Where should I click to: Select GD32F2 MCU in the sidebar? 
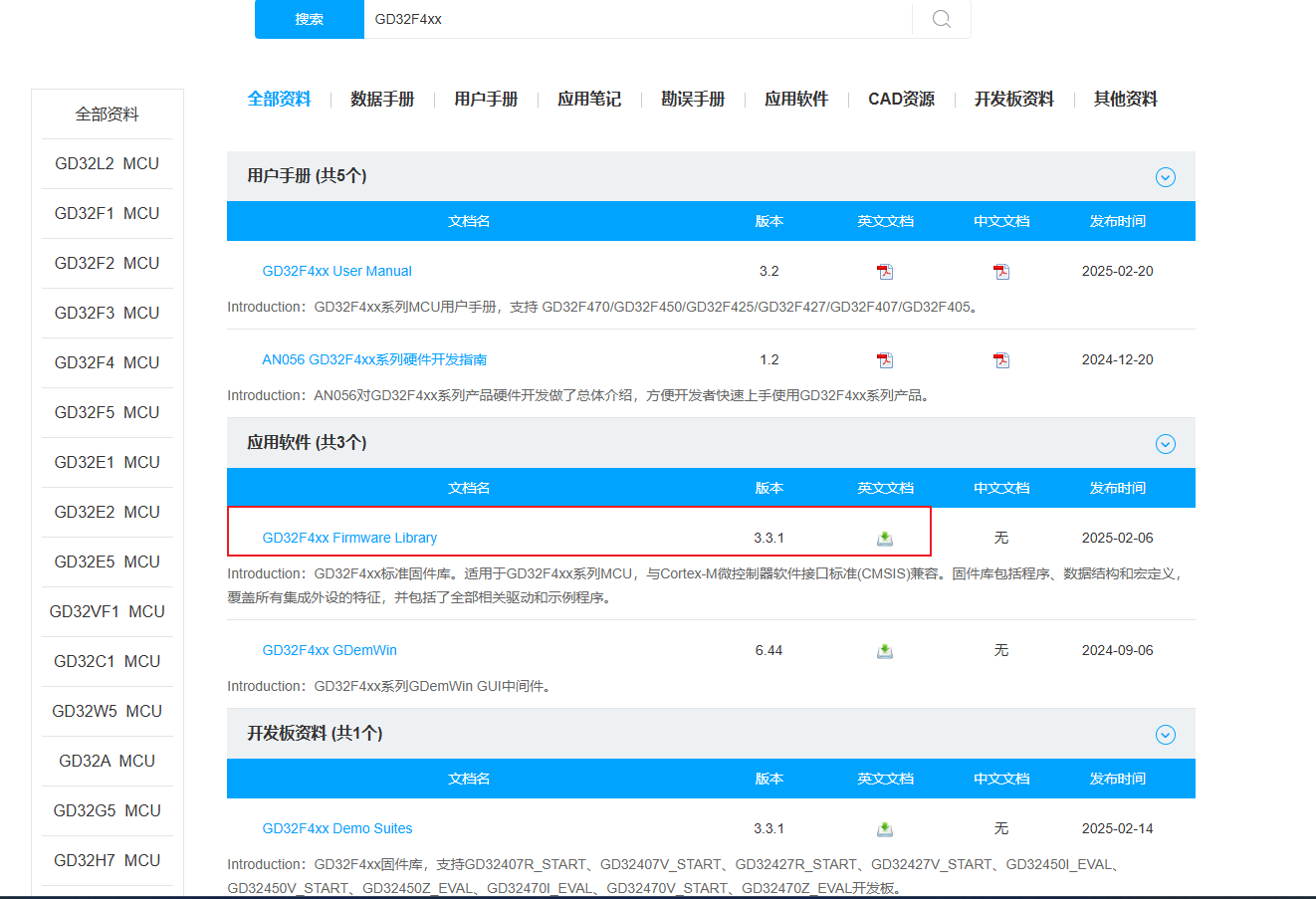(x=108, y=263)
